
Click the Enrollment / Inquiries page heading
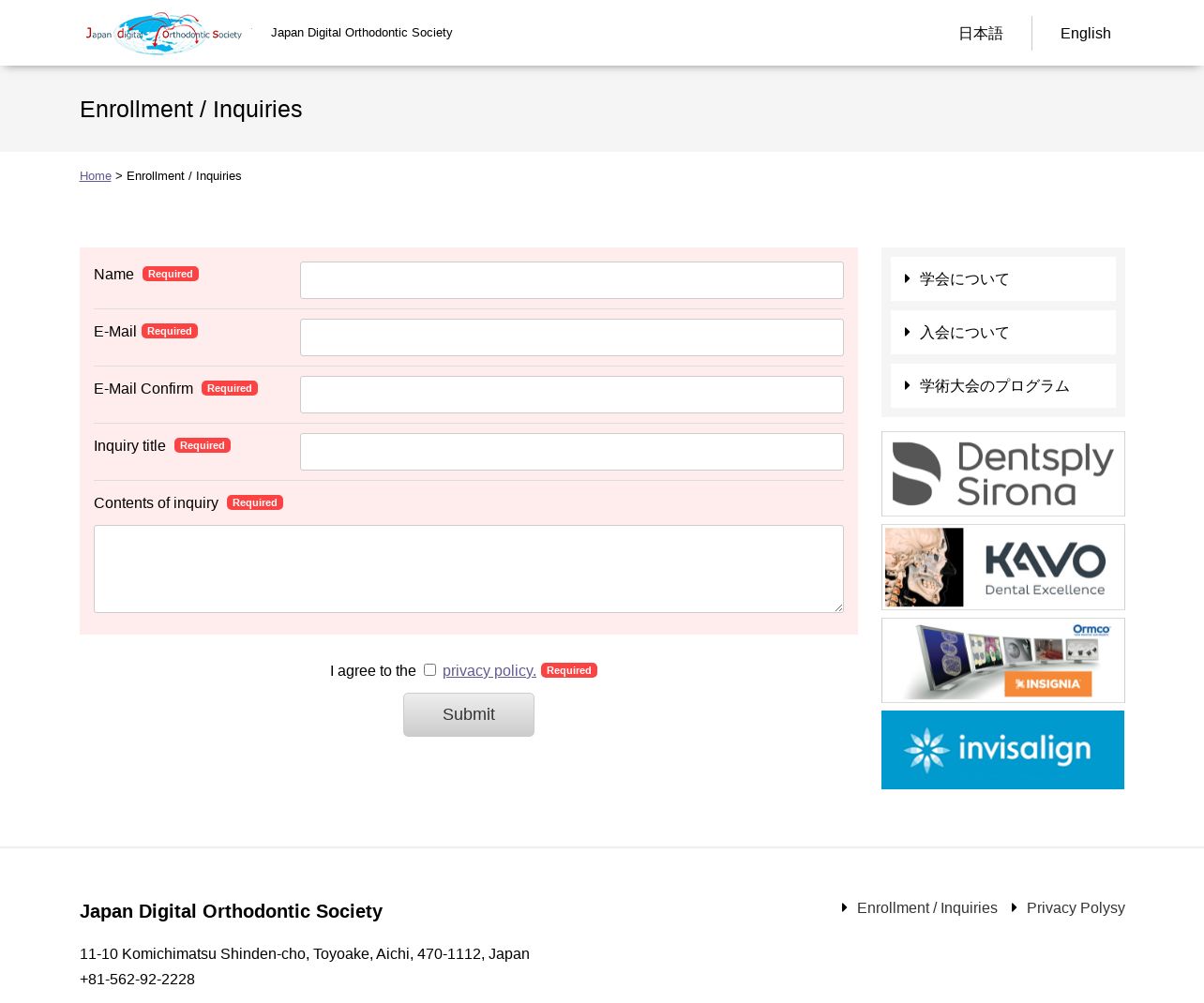(191, 110)
